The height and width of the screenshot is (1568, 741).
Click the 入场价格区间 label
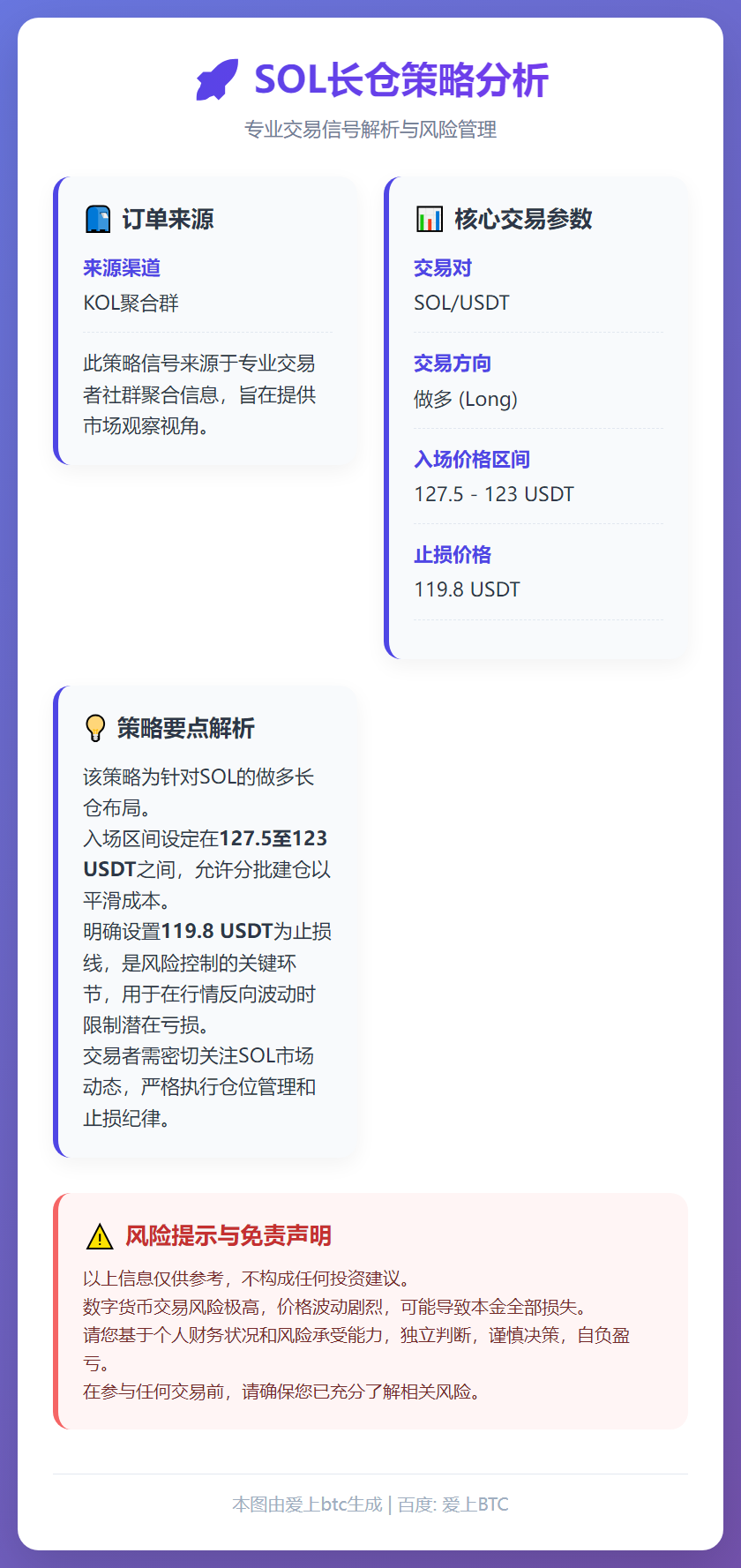(x=472, y=459)
